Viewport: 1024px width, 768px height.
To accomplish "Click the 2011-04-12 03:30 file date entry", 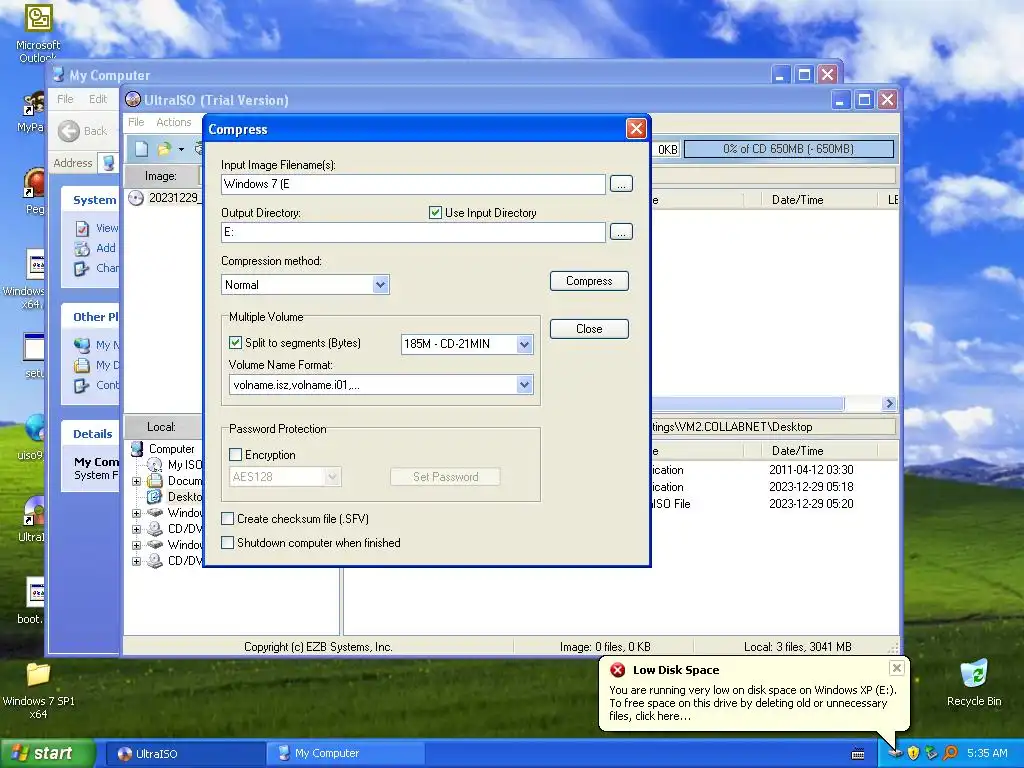I will [811, 470].
